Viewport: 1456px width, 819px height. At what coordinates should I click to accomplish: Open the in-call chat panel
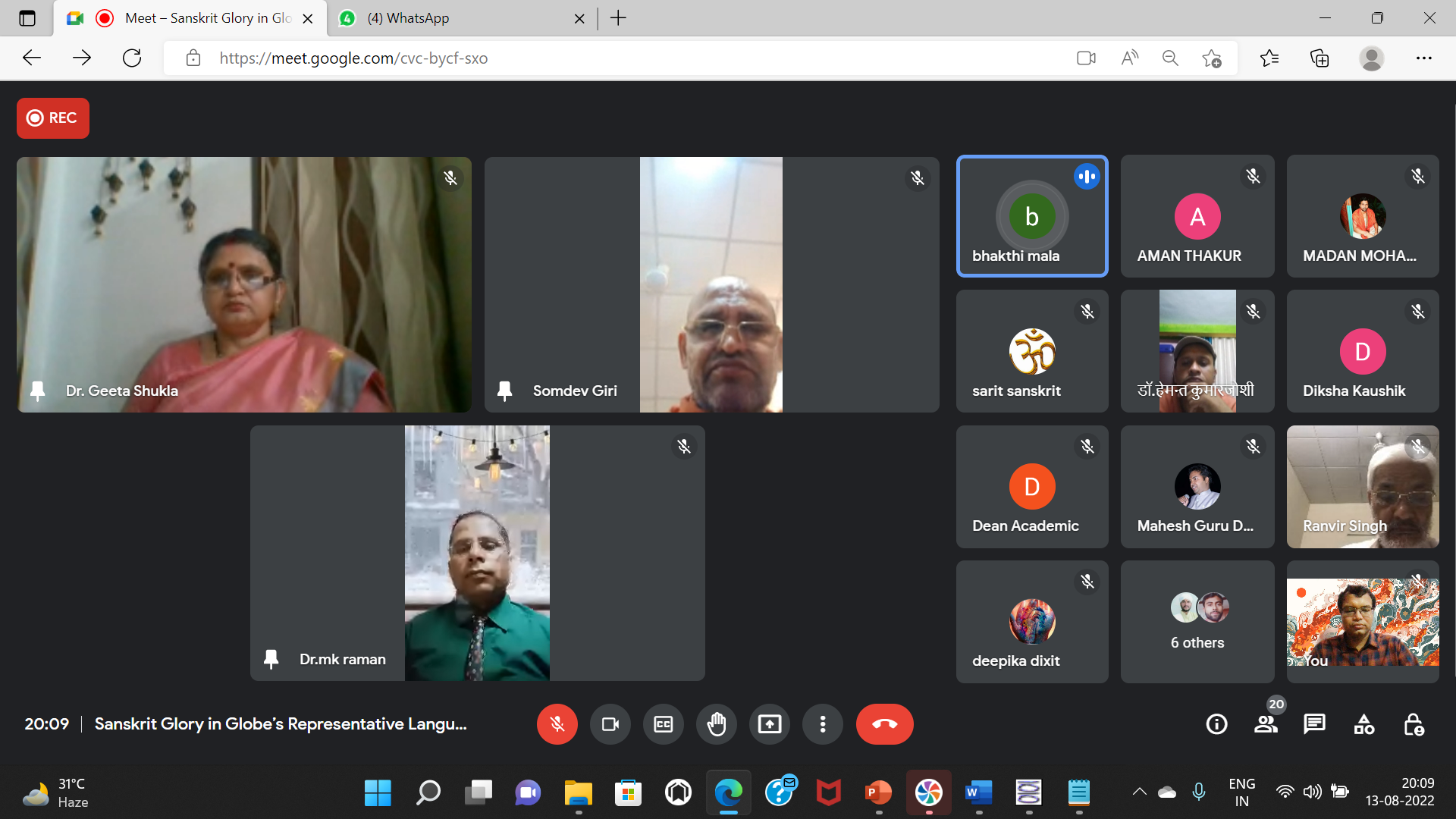(x=1314, y=724)
